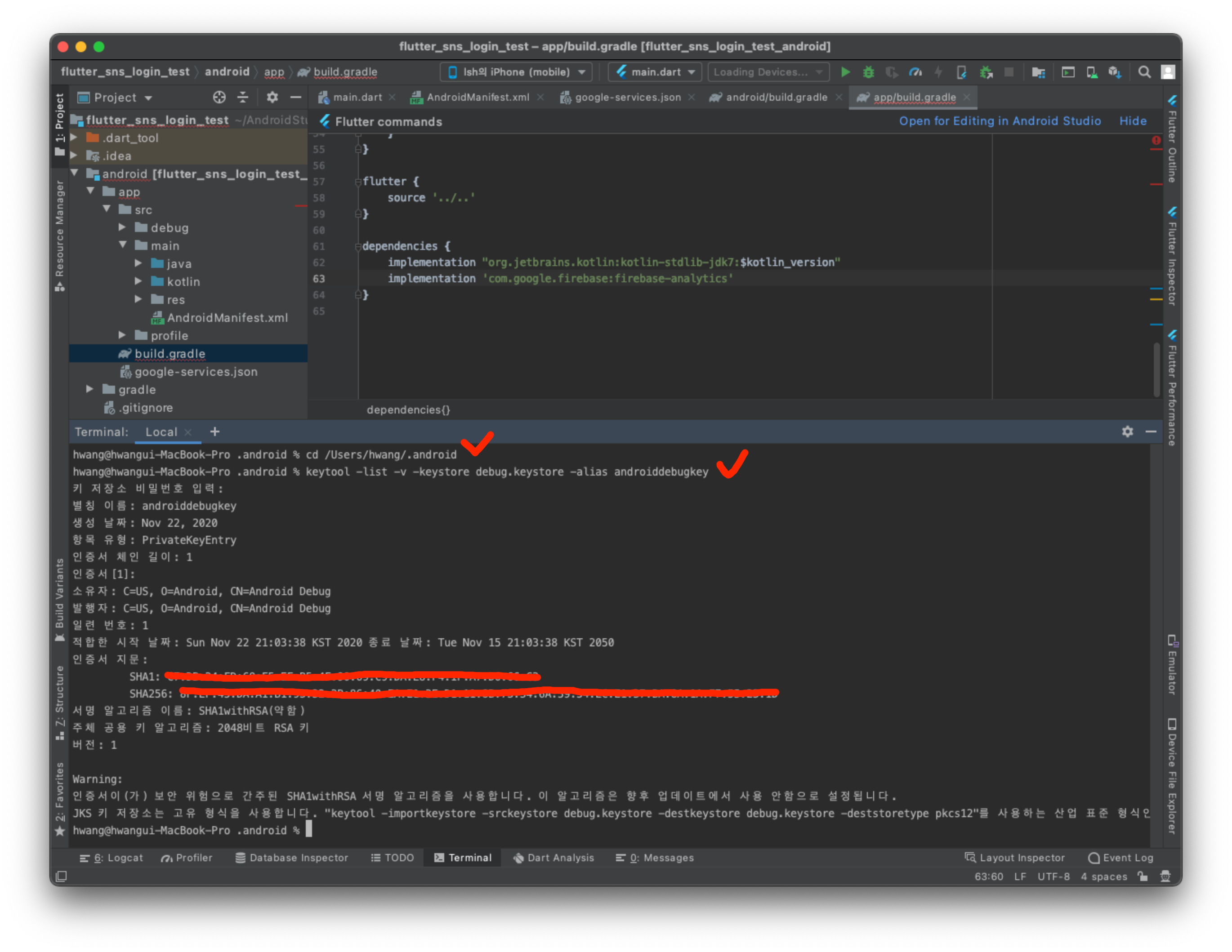Viewport: 1232px width, 952px height.
Task: Click the editor vertical scrollbar thumb
Action: [1156, 369]
